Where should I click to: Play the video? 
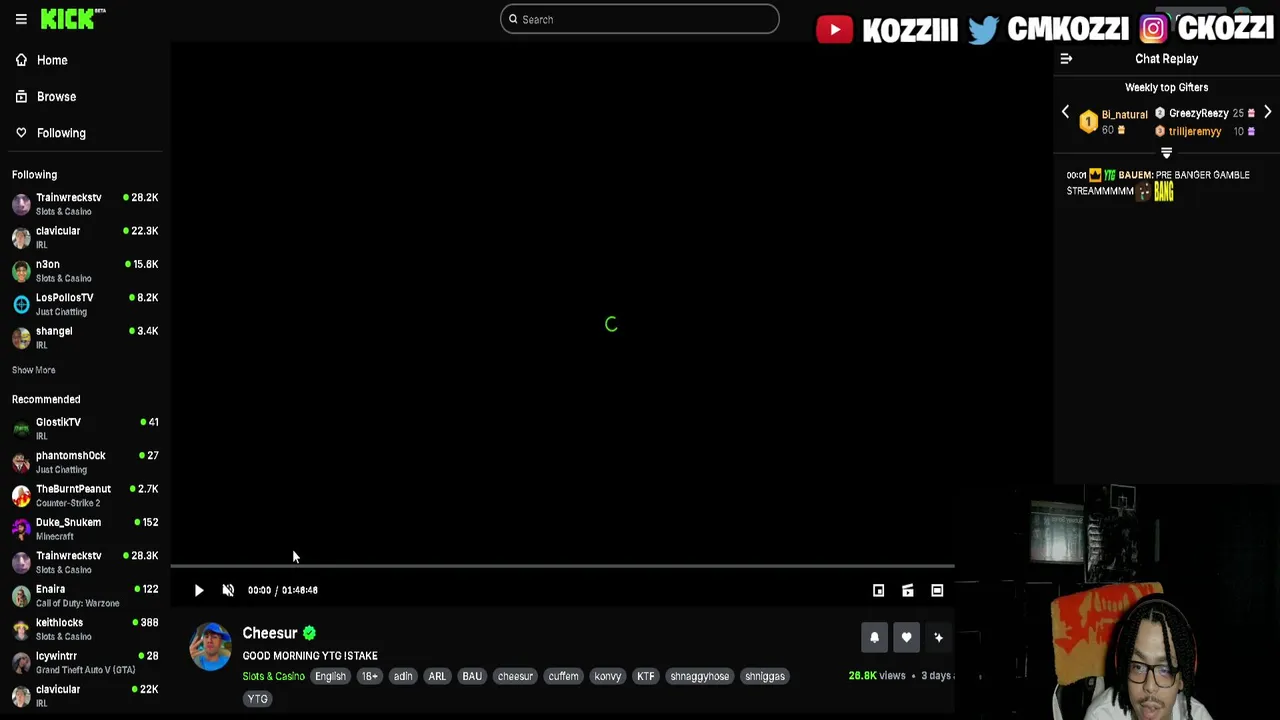[x=199, y=590]
